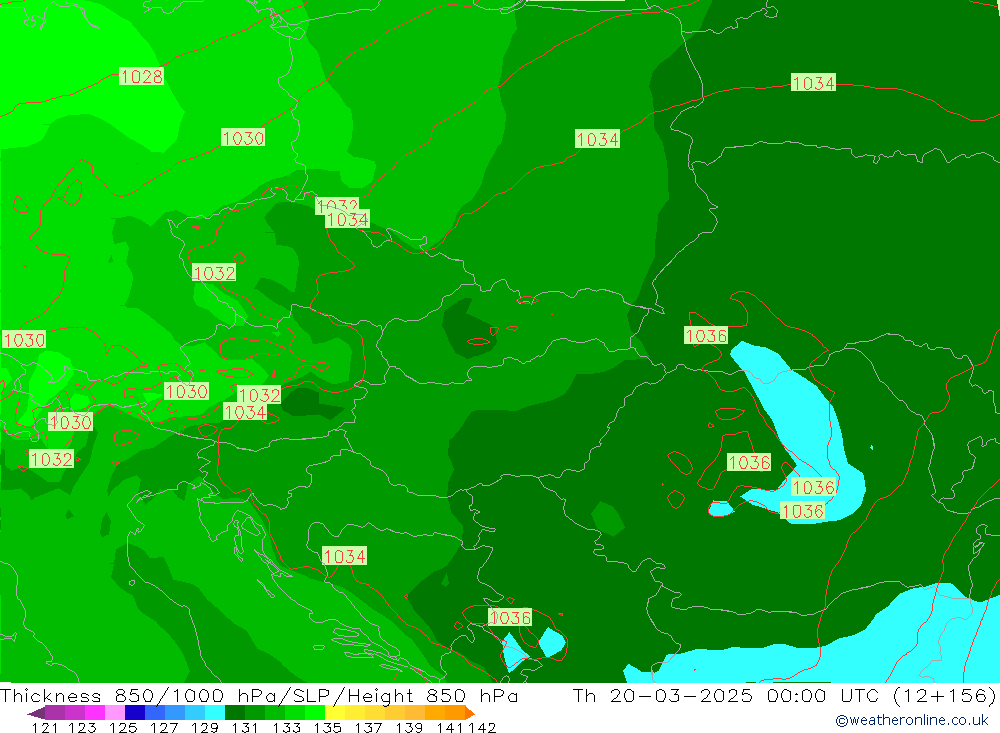Click the legend value 139

[x=409, y=727]
